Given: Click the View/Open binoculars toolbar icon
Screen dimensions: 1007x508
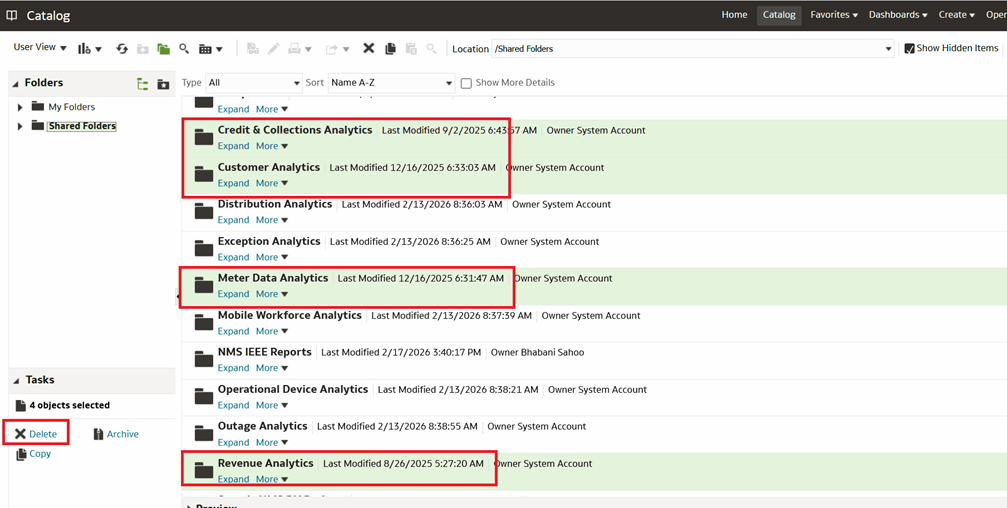Looking at the screenshot, I should (253, 49).
